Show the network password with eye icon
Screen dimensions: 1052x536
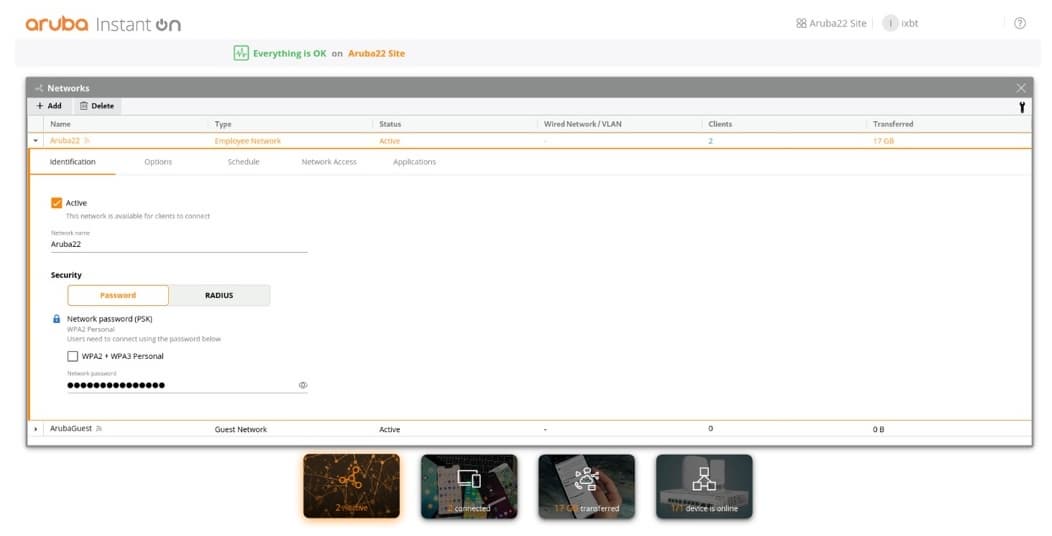[x=303, y=385]
